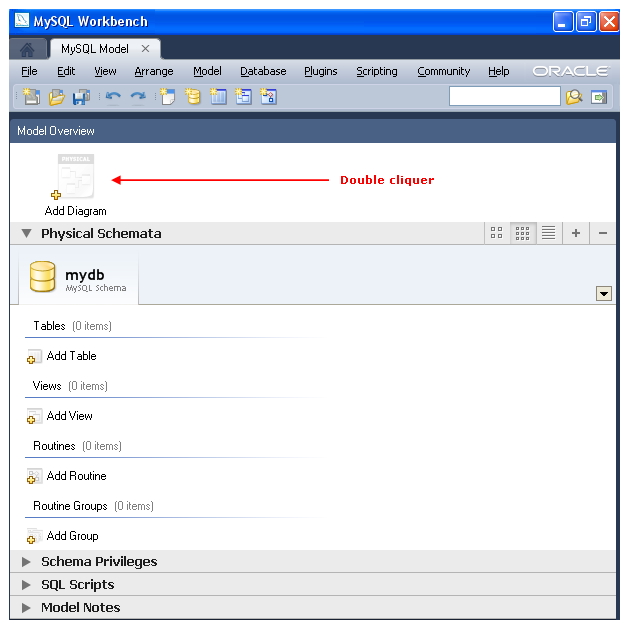Click the Add View icon

34,417
